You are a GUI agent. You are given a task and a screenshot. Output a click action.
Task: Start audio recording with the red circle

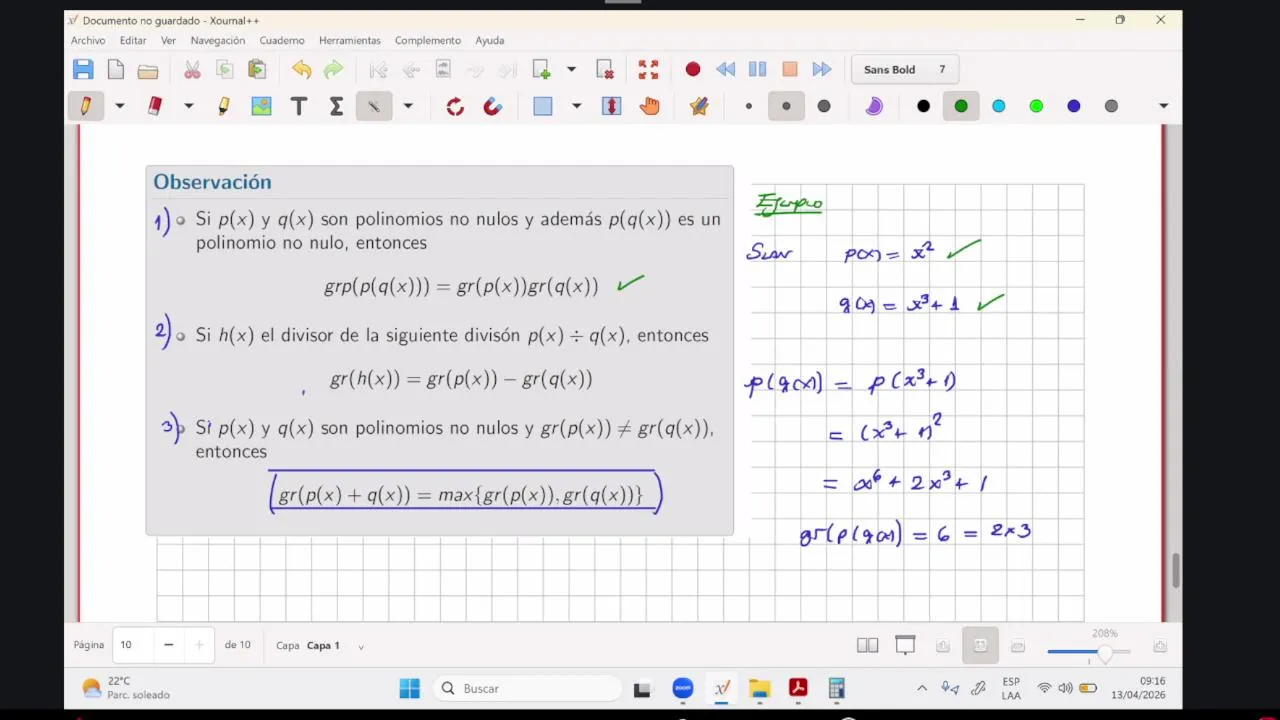point(693,69)
